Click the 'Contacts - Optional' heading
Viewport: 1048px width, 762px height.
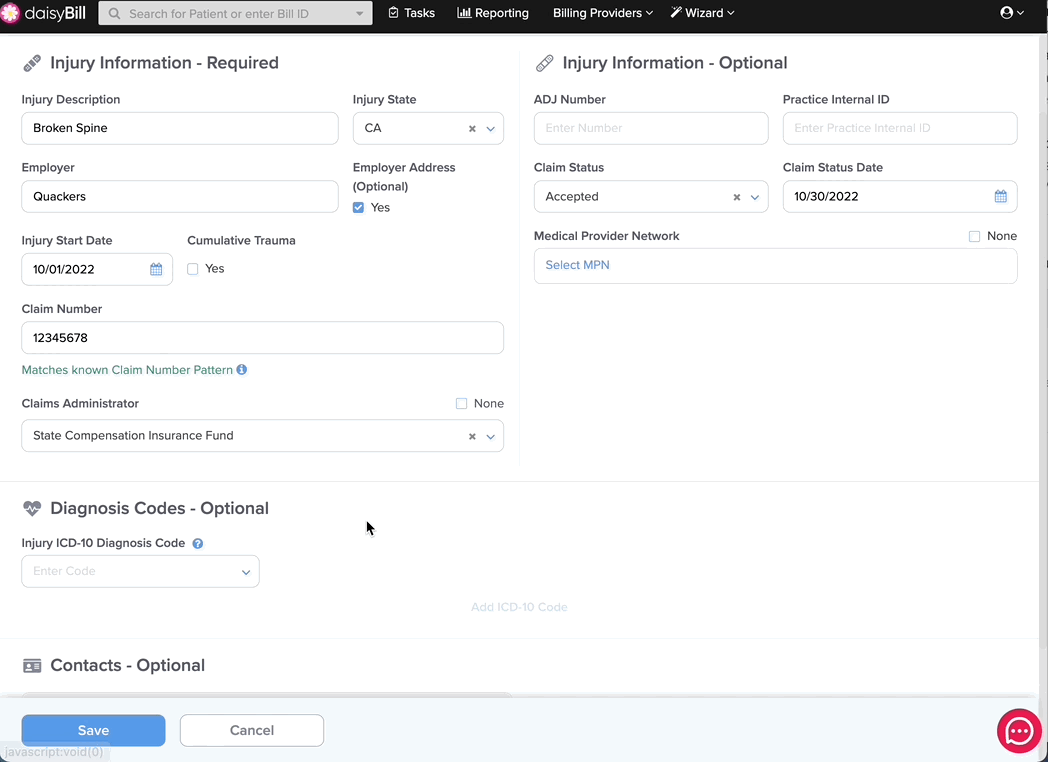pos(128,666)
